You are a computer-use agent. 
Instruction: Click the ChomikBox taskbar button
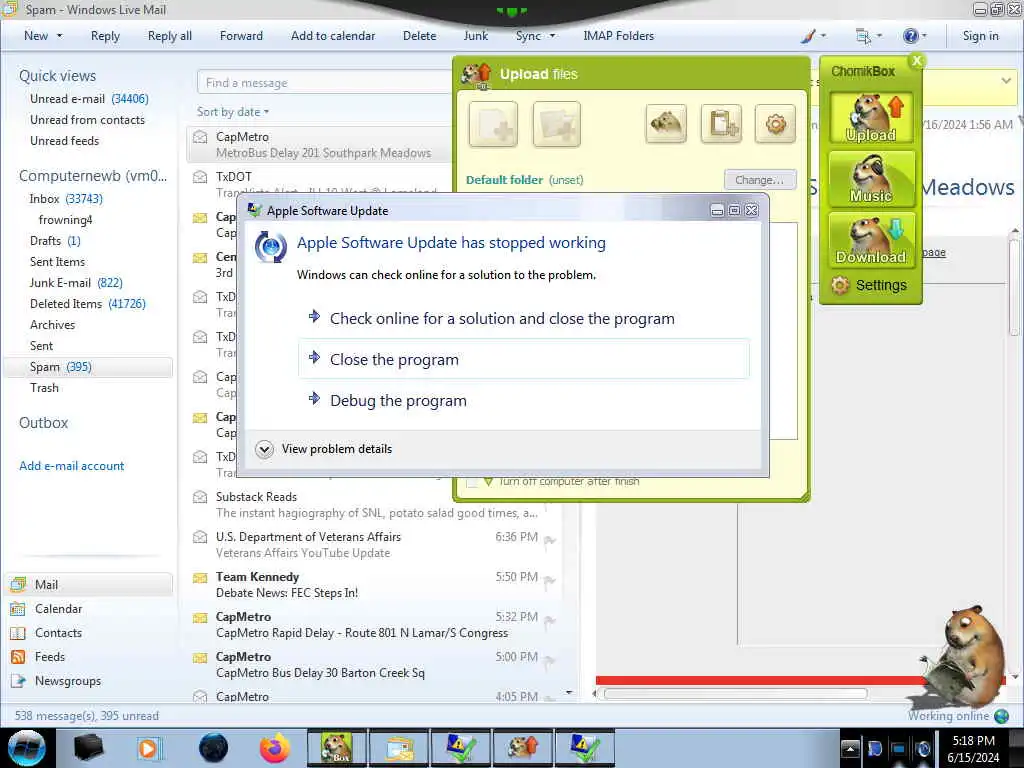coord(337,748)
